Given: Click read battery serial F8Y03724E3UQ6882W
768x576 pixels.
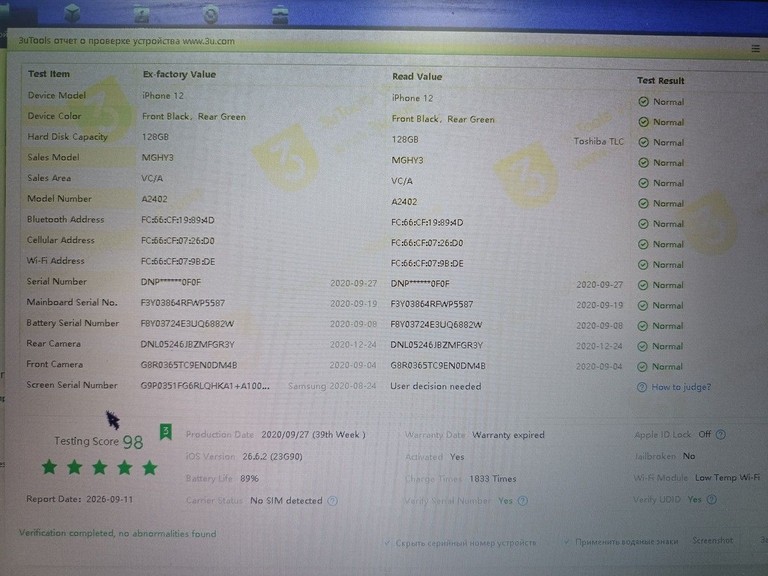Looking at the screenshot, I should 436,325.
